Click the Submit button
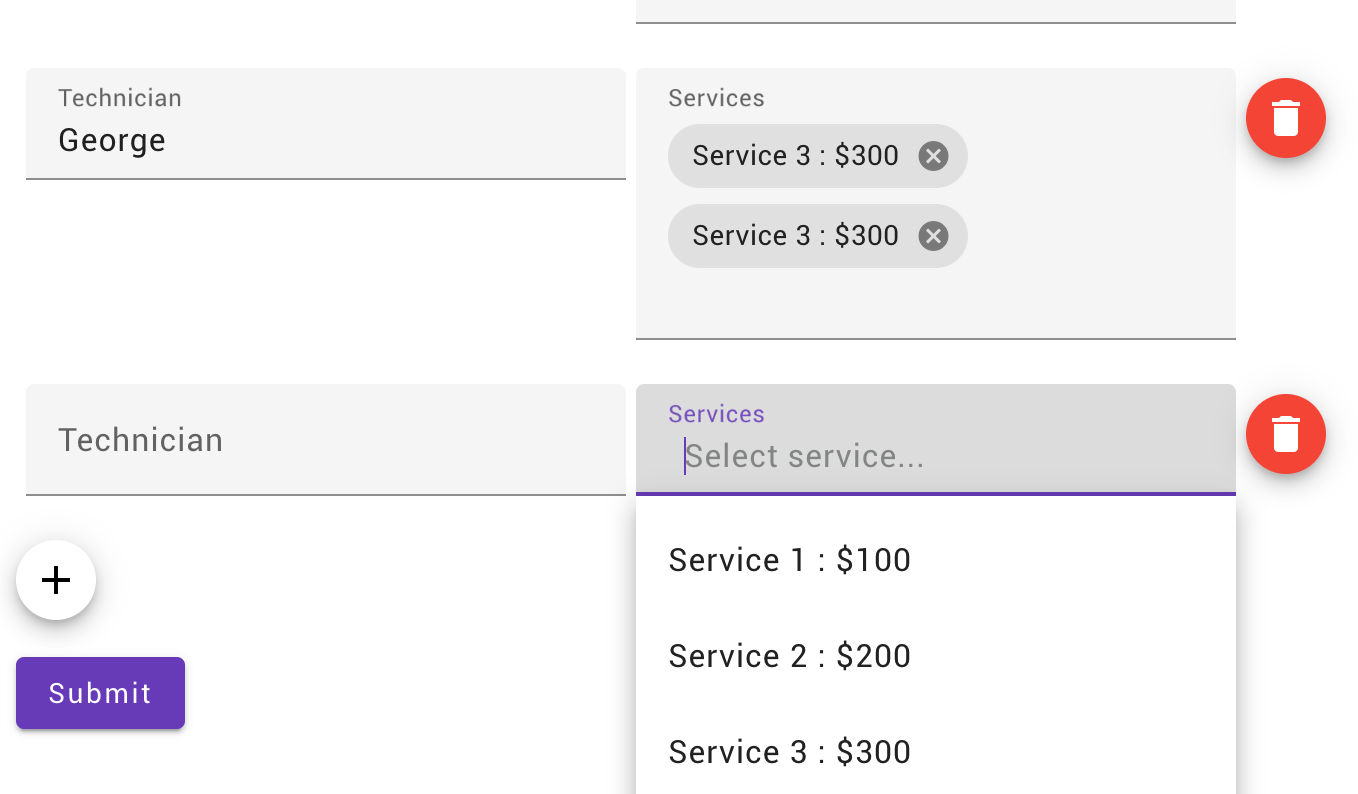The width and height of the screenshot is (1358, 794). point(100,693)
